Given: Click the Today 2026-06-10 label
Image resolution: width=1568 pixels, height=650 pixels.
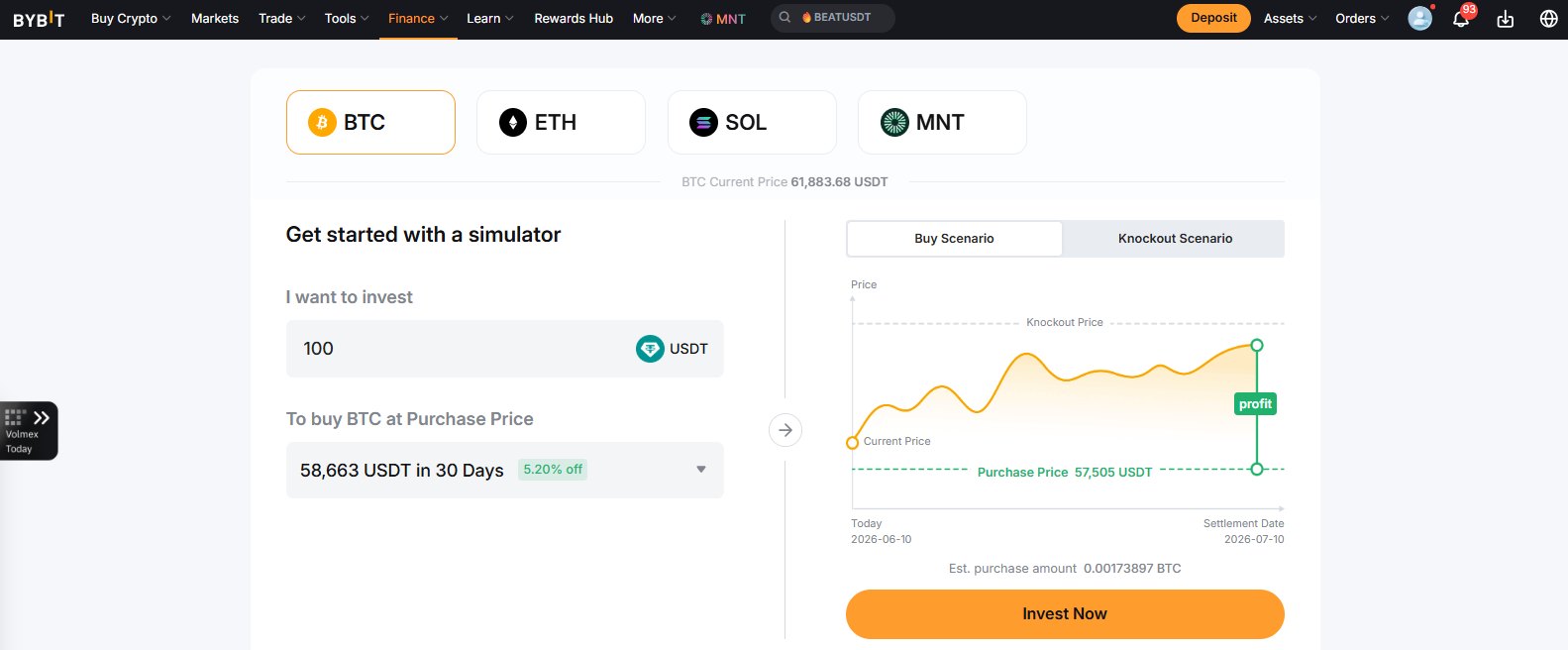Looking at the screenshot, I should 881,531.
